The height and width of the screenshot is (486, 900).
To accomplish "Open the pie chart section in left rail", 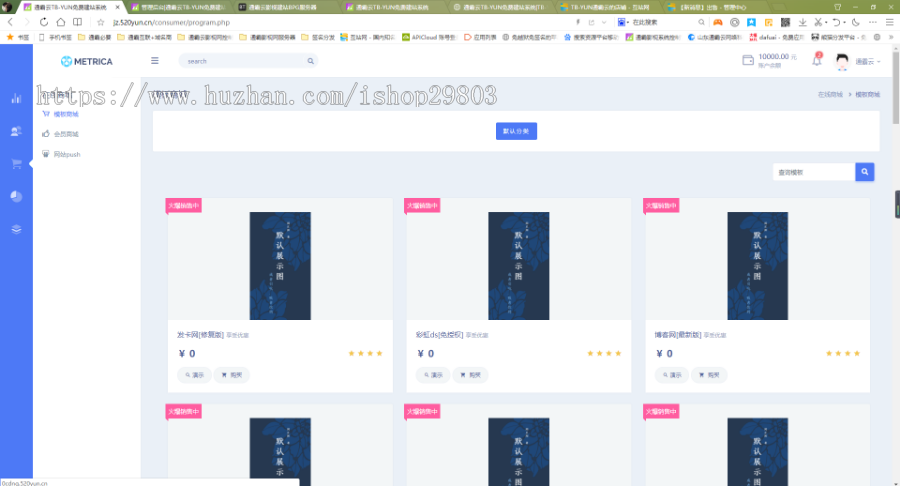I will click(x=16, y=197).
